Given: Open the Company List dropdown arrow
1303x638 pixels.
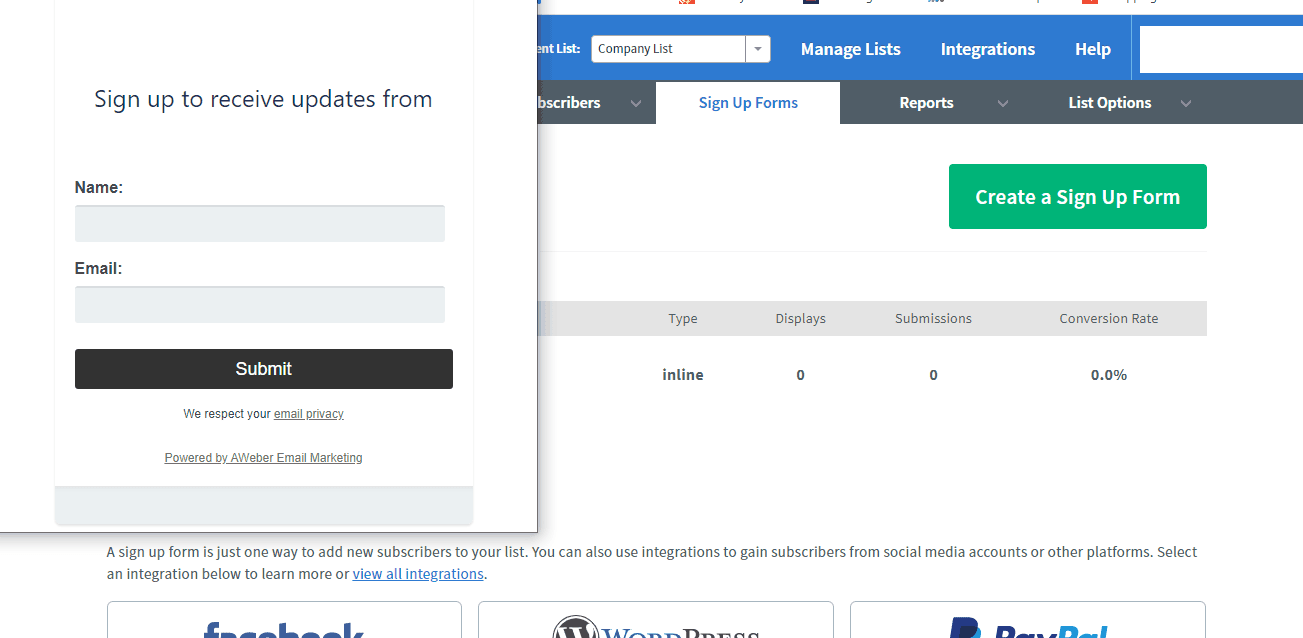Looking at the screenshot, I should pyautogui.click(x=758, y=49).
